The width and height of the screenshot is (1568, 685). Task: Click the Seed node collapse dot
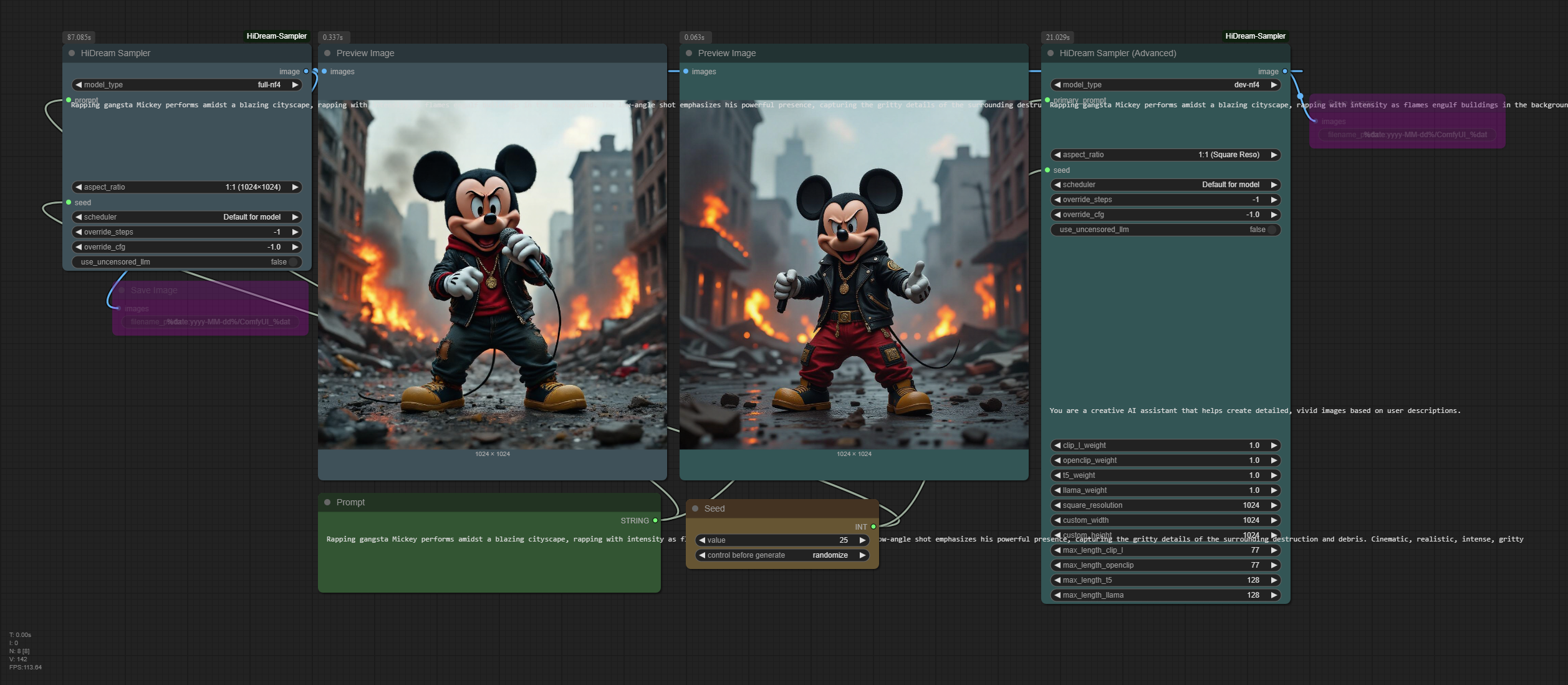coord(695,508)
